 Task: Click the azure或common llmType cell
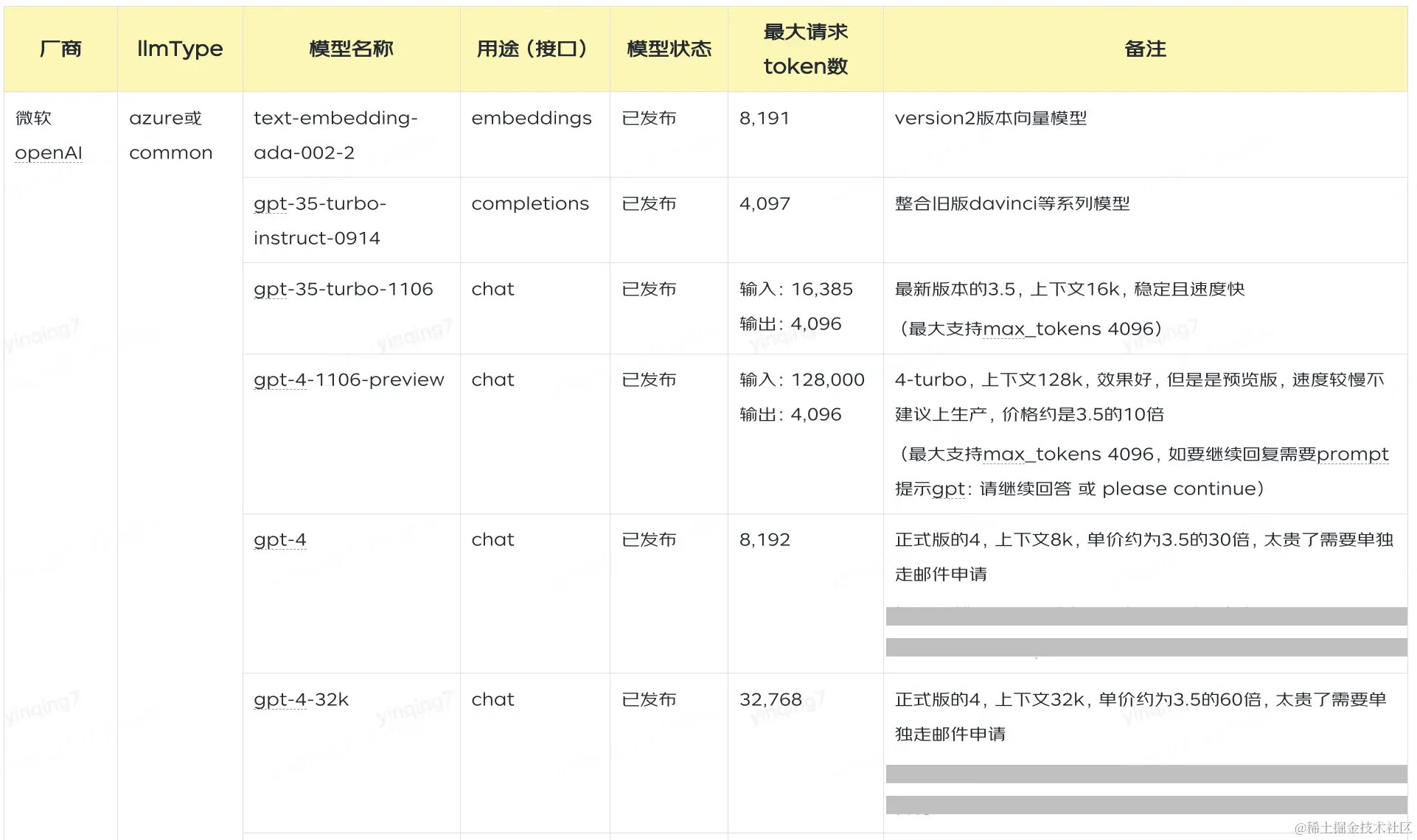(170, 135)
